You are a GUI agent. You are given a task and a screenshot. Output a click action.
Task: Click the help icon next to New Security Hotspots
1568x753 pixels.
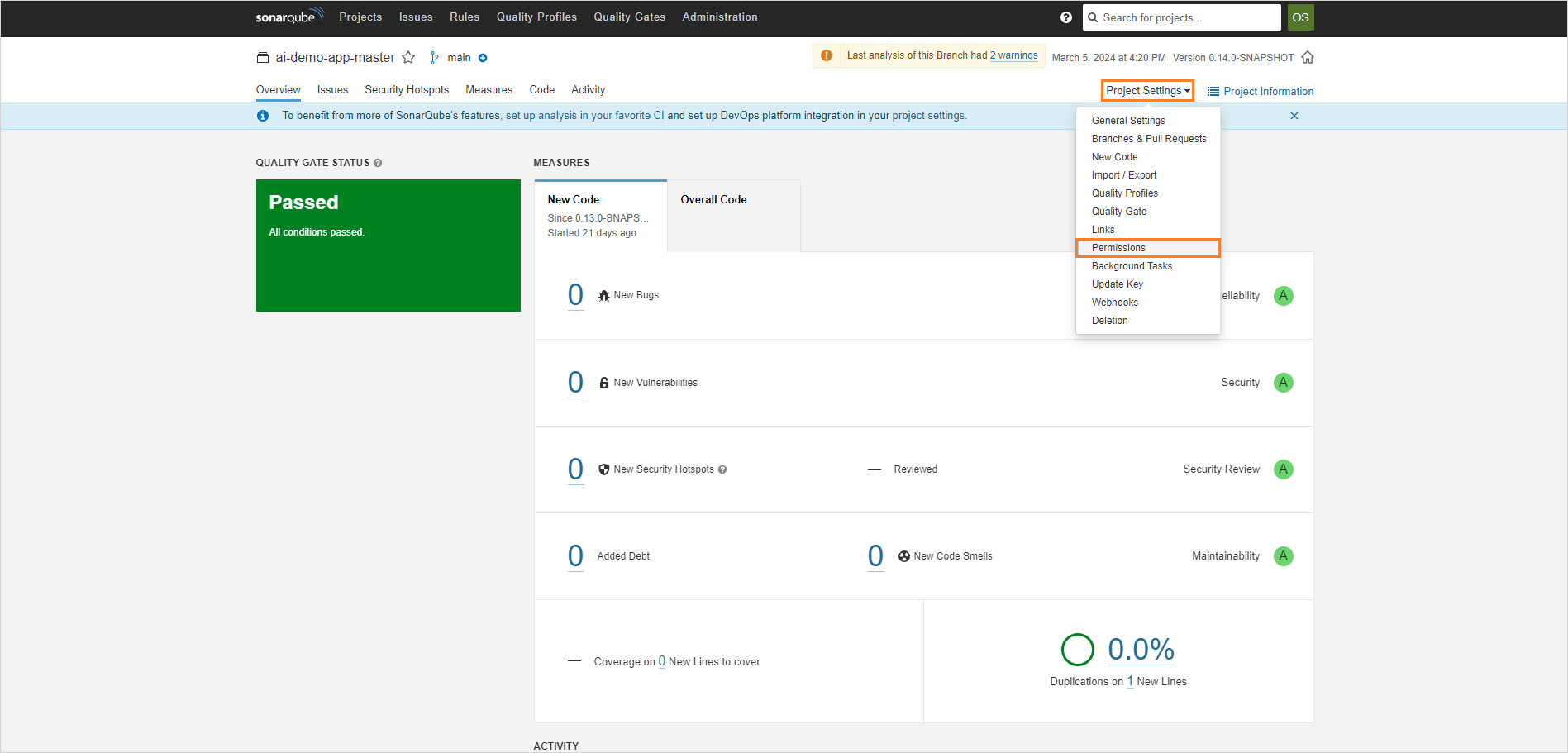722,469
